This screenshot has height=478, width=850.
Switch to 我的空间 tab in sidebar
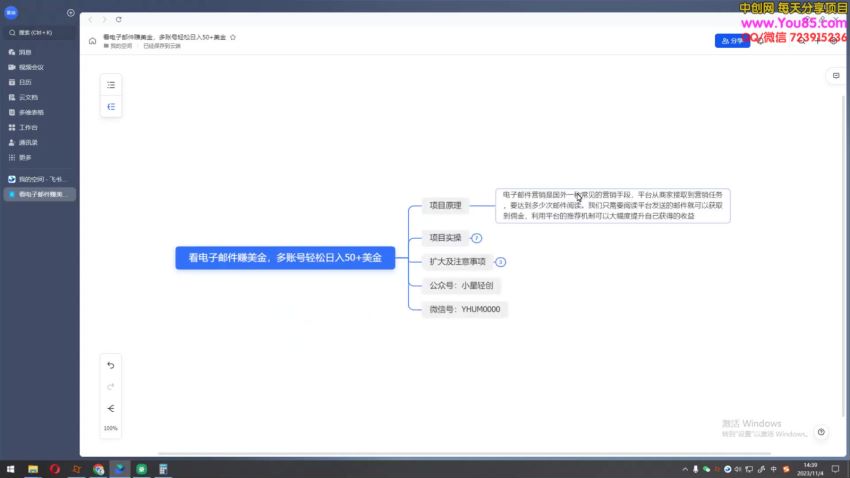(40, 179)
